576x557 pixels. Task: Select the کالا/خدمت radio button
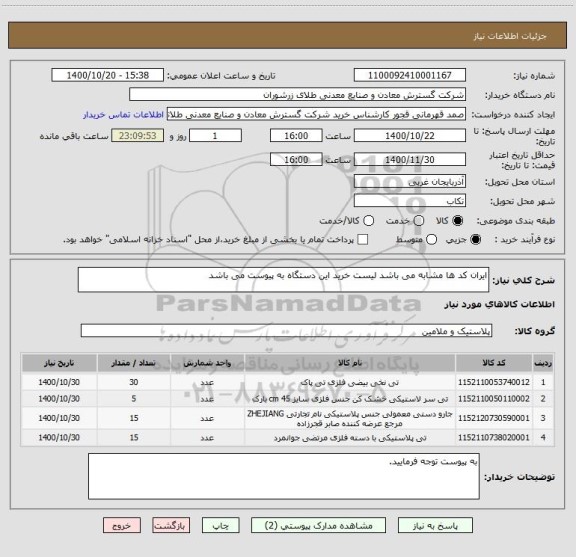pos(368,220)
